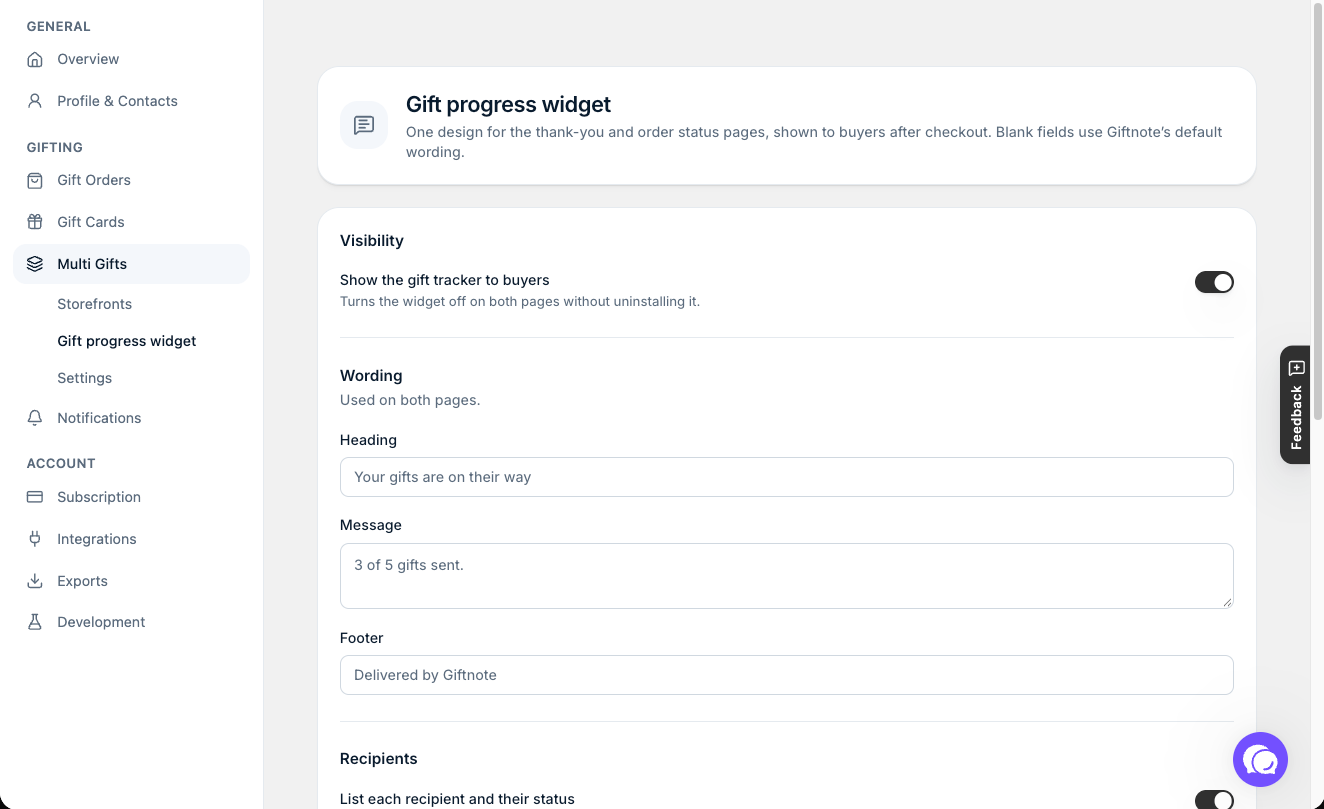Click the 'Gift progress widget' page title
Viewport: 1324px width, 809px height.
[508, 104]
